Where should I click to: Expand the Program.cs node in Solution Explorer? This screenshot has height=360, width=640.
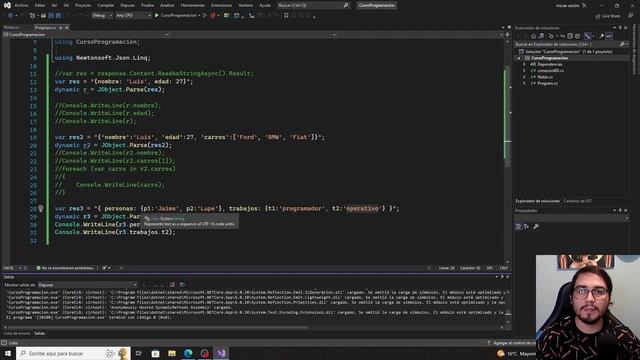click(524, 83)
